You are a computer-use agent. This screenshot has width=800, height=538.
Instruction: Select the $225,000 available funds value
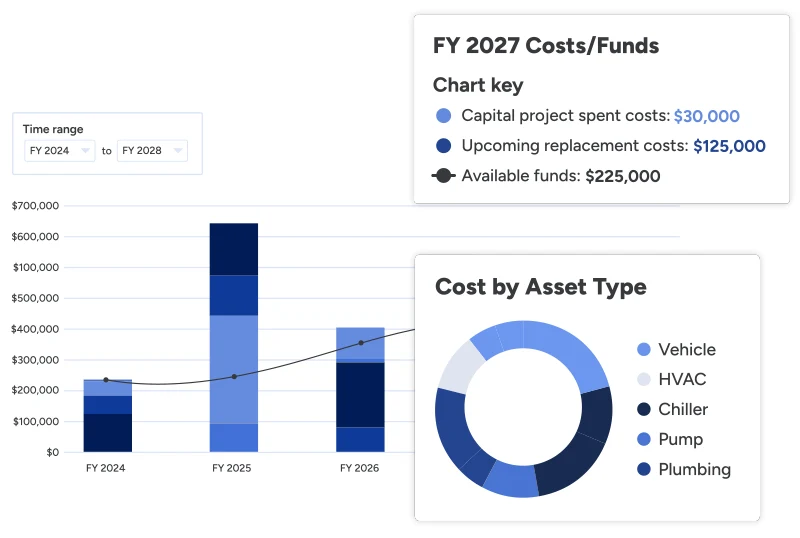(622, 176)
